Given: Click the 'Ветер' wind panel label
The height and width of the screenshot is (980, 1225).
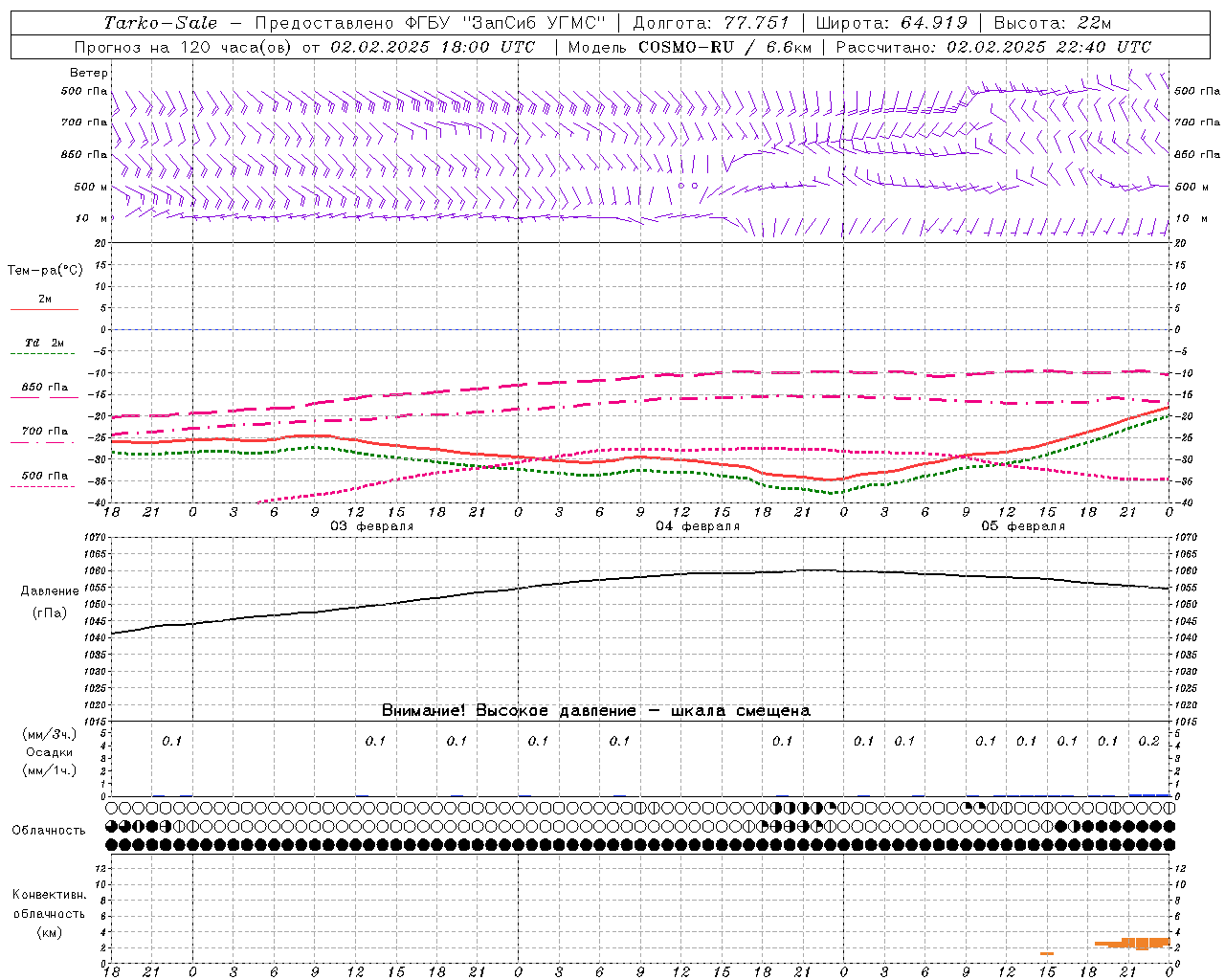Looking at the screenshot, I should pyautogui.click(x=89, y=73).
